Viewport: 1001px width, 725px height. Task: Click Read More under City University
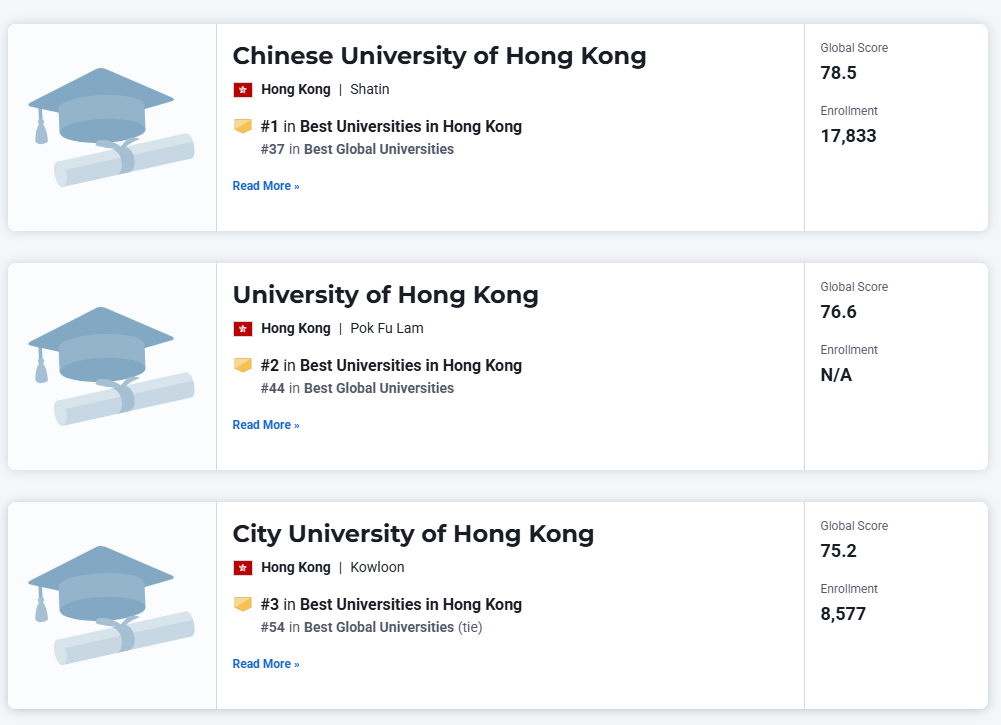pos(266,664)
